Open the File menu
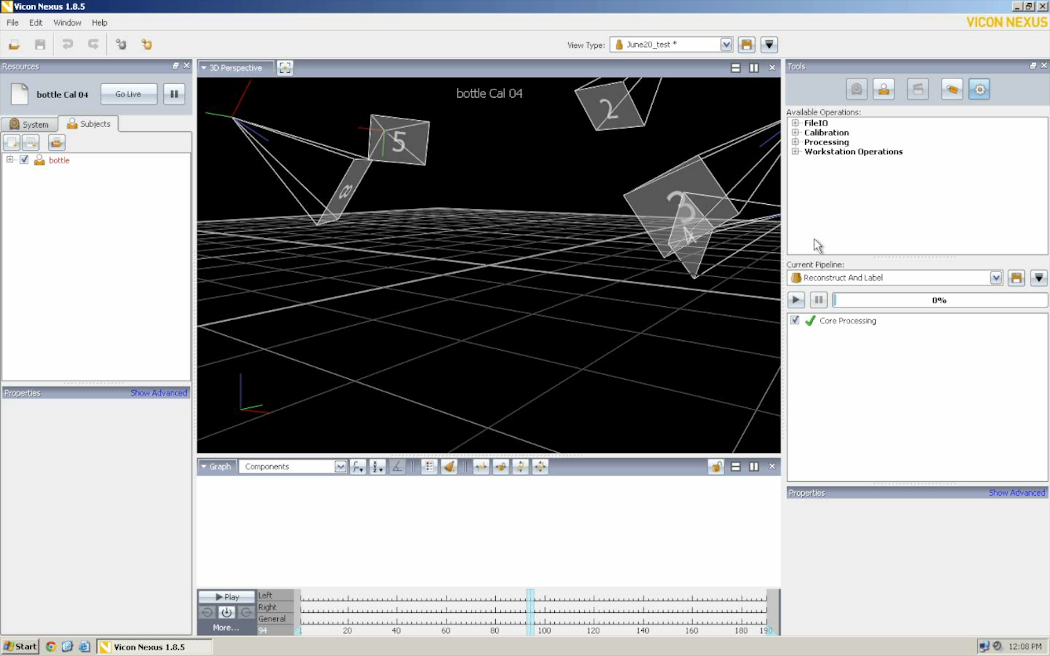Screen dimensions: 1050x656 pos(12,23)
